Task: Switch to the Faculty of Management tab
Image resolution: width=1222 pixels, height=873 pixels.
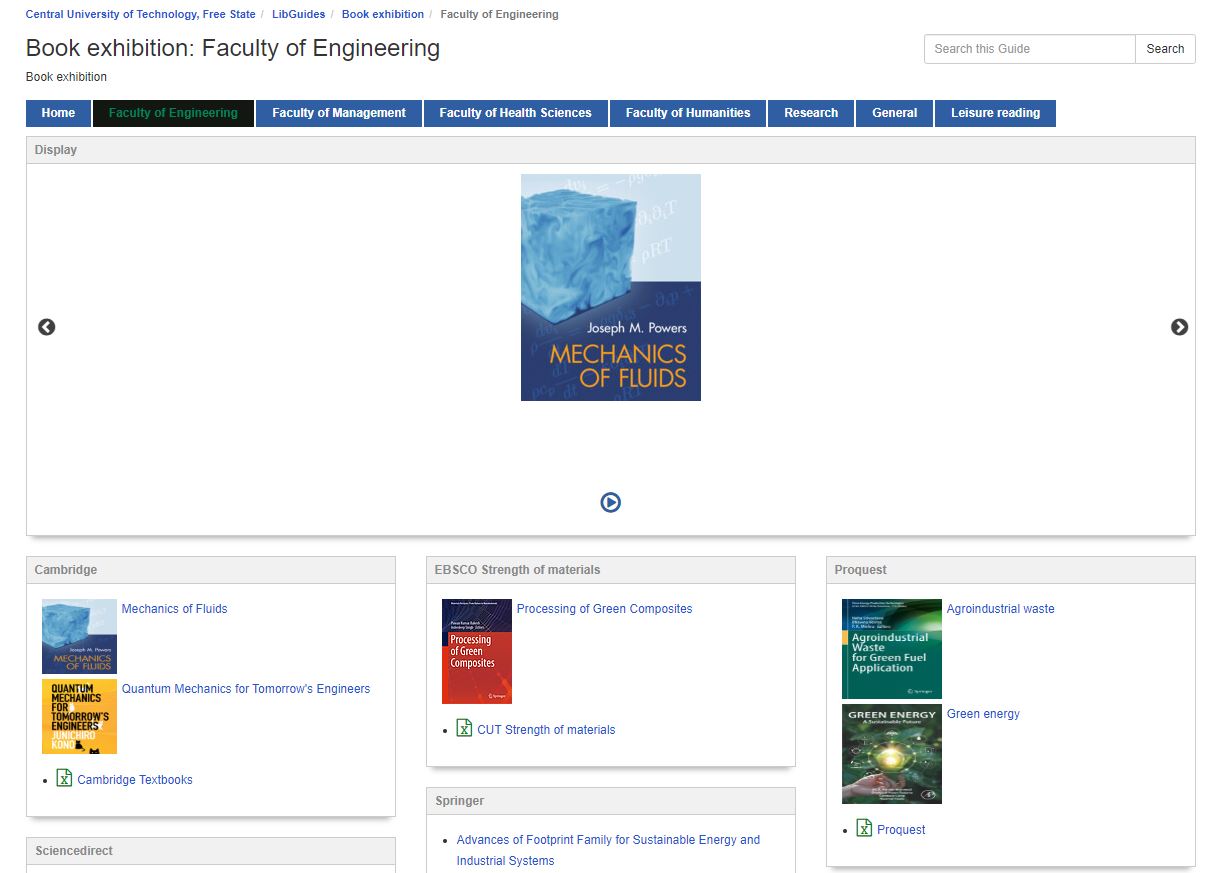Action: pos(339,113)
